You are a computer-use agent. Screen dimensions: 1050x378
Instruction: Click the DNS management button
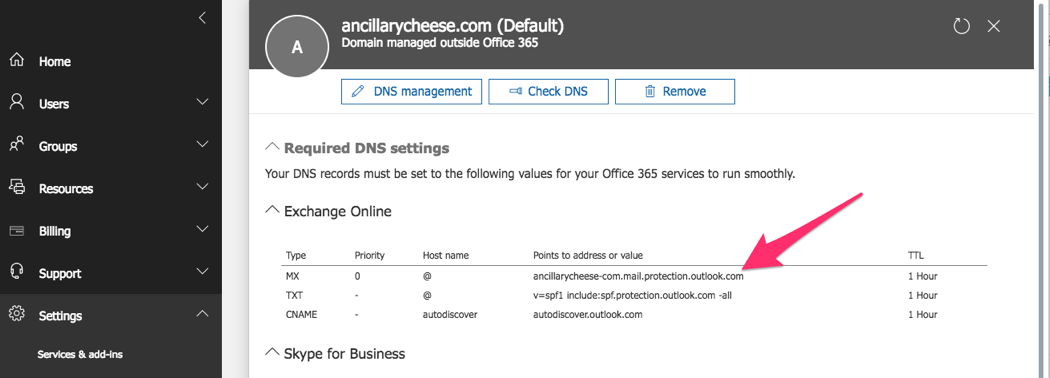click(411, 92)
